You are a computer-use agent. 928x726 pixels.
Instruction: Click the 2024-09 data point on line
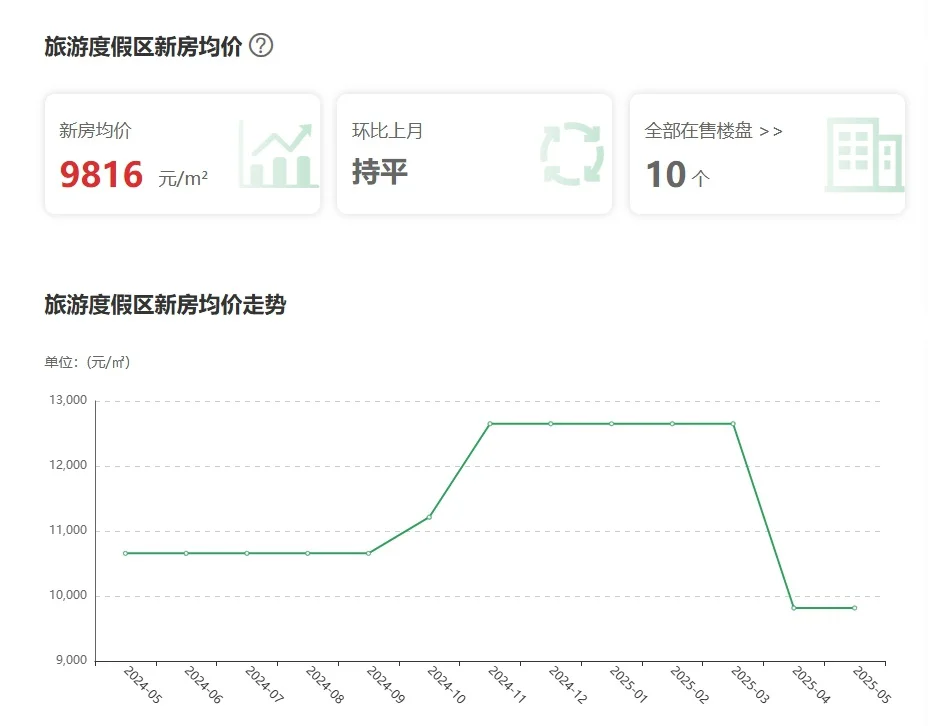[x=368, y=553]
